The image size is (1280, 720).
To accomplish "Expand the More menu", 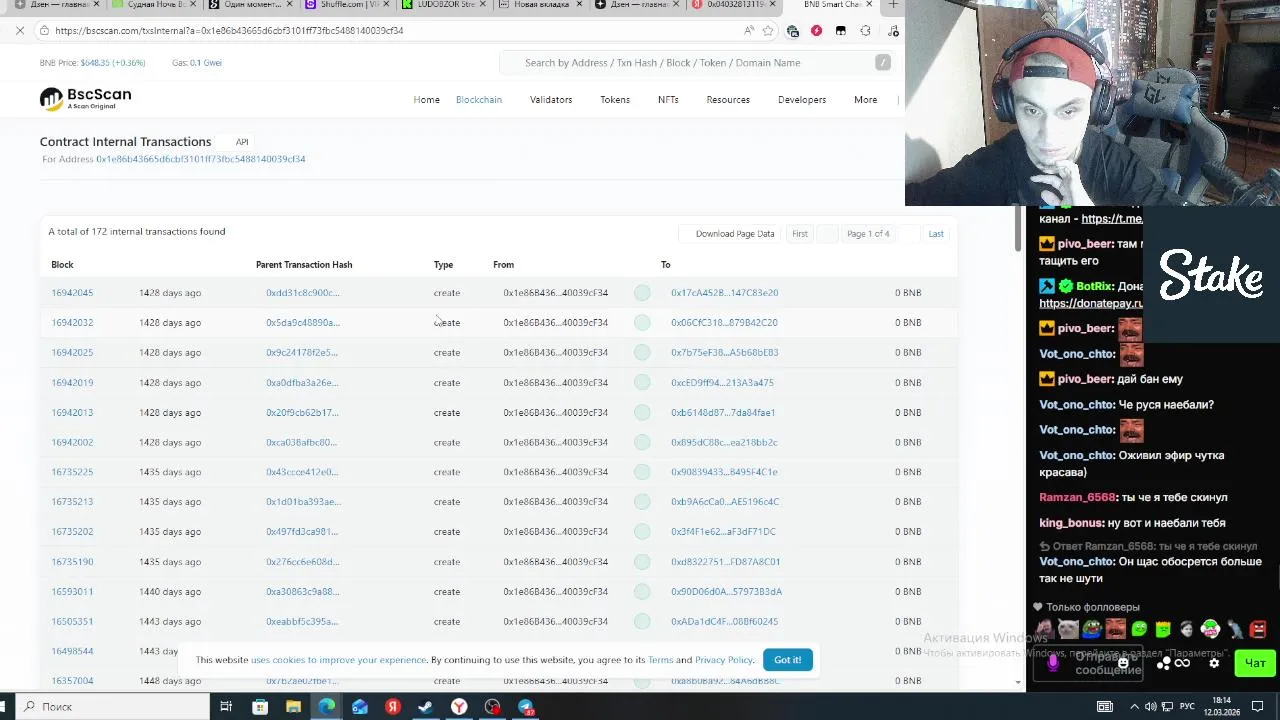I will click(x=866, y=100).
